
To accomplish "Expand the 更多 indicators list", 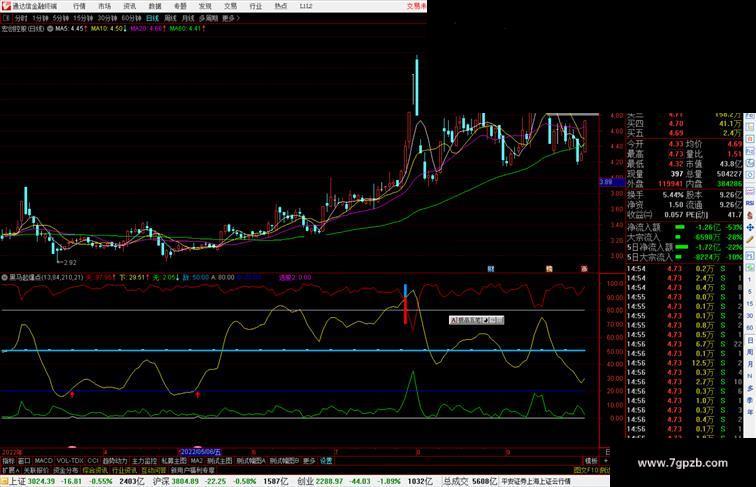I will click(309, 461).
